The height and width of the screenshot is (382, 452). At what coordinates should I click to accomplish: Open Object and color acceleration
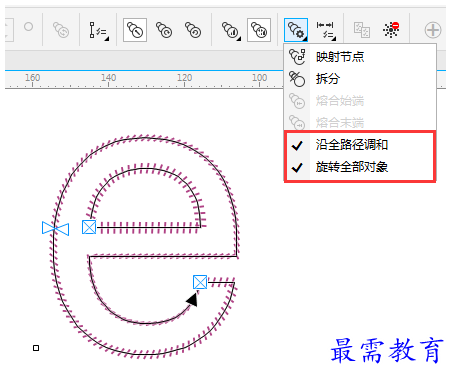[231, 30]
